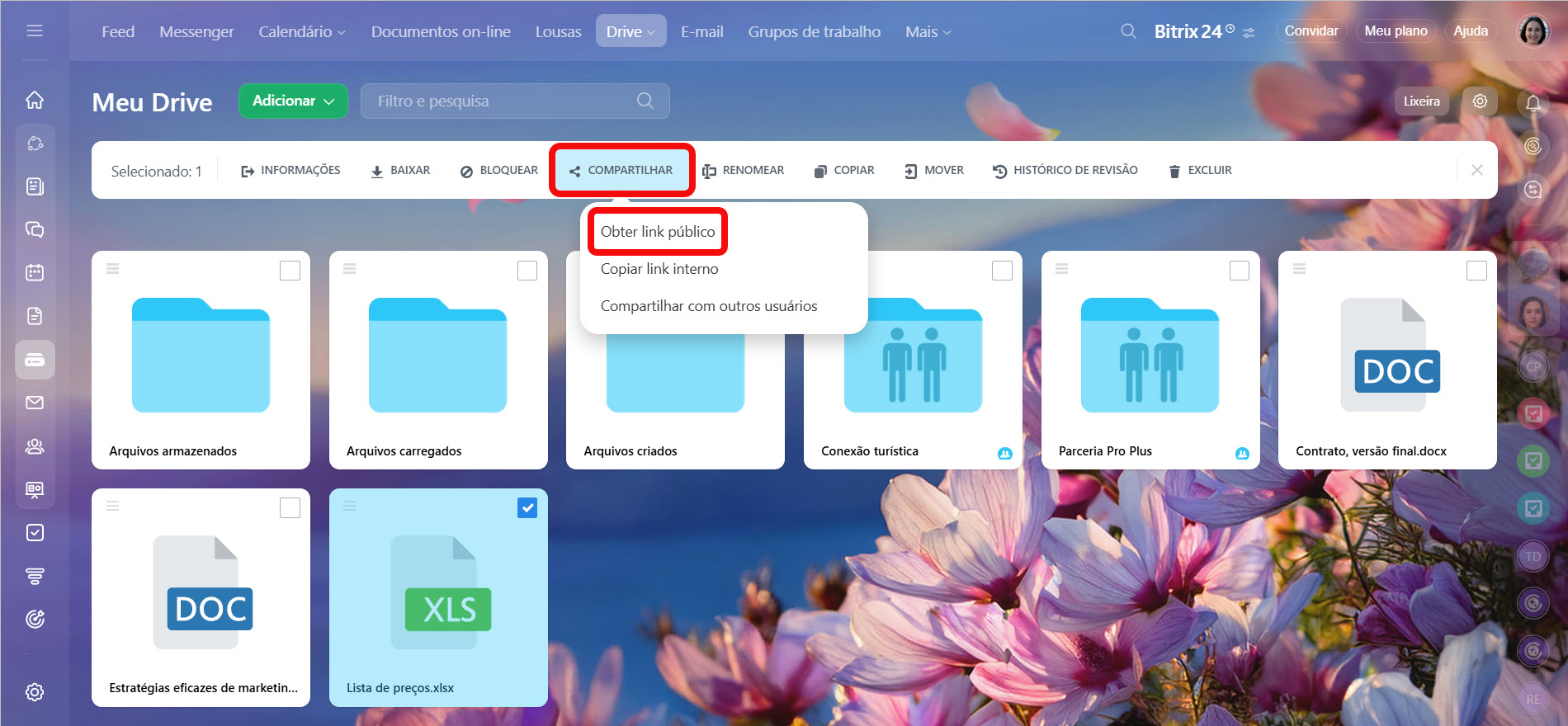The width and height of the screenshot is (1568, 726).
Task: Open Arquivos armazenados card menu handle
Action: click(x=113, y=269)
